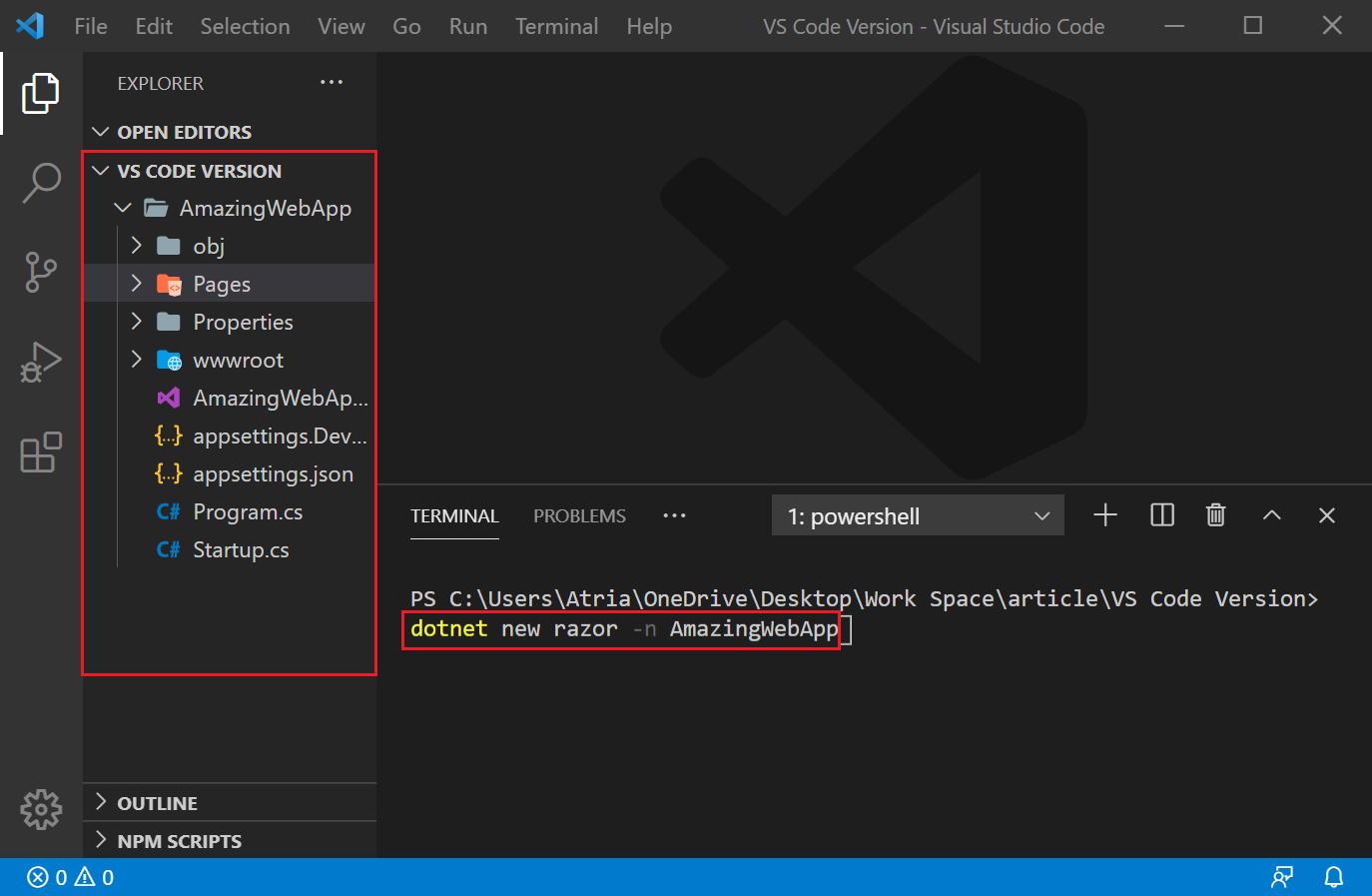This screenshot has width=1372, height=896.
Task: Open the Startup.cs file
Action: pyautogui.click(x=241, y=550)
